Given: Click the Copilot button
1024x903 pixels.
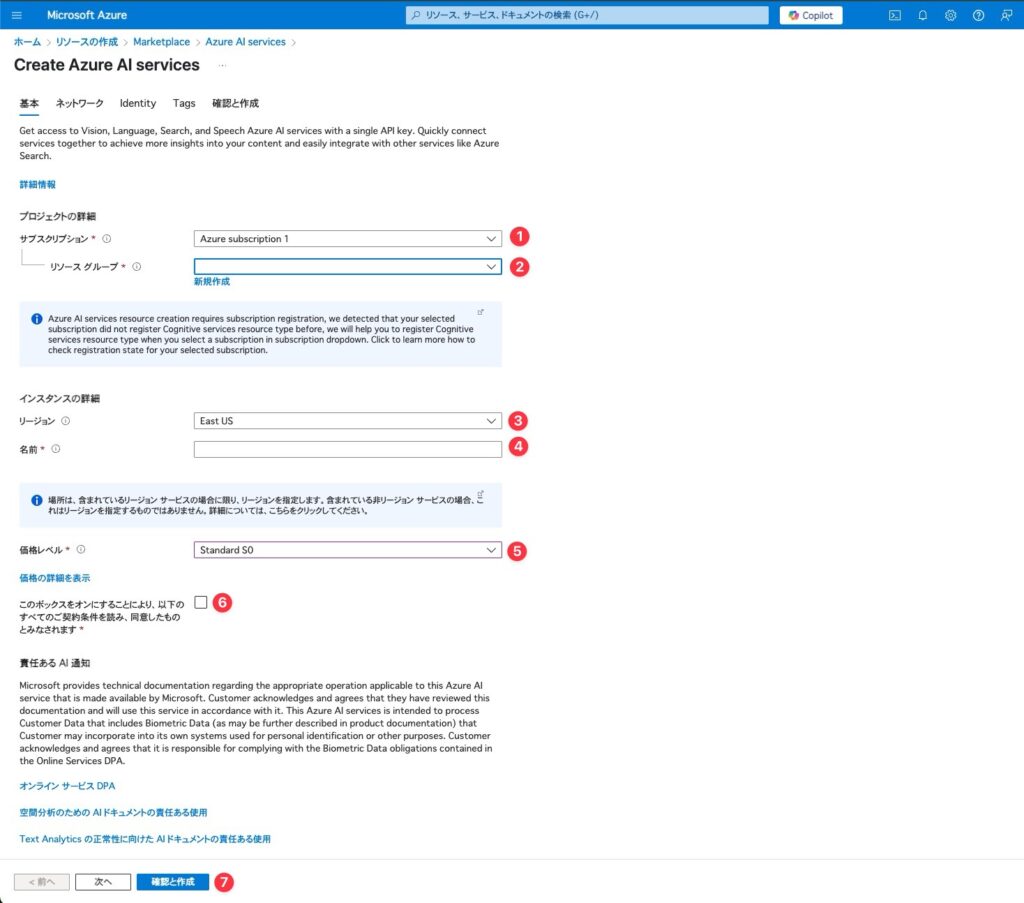Looking at the screenshot, I should 810,15.
